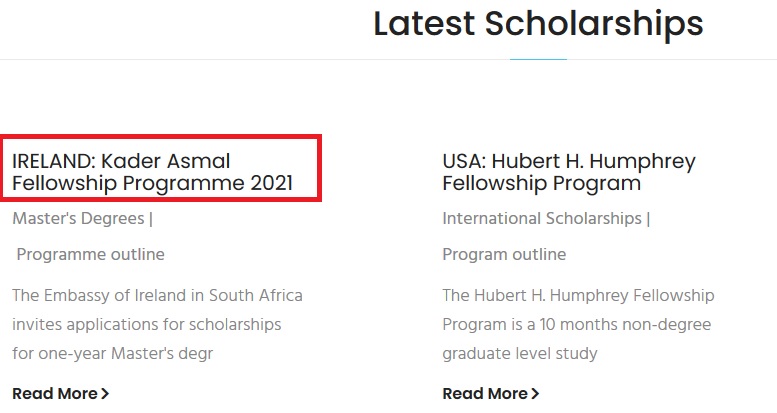The width and height of the screenshot is (777, 413).
Task: Click the chevron beside Ireland's Read More
Action: [x=105, y=394]
